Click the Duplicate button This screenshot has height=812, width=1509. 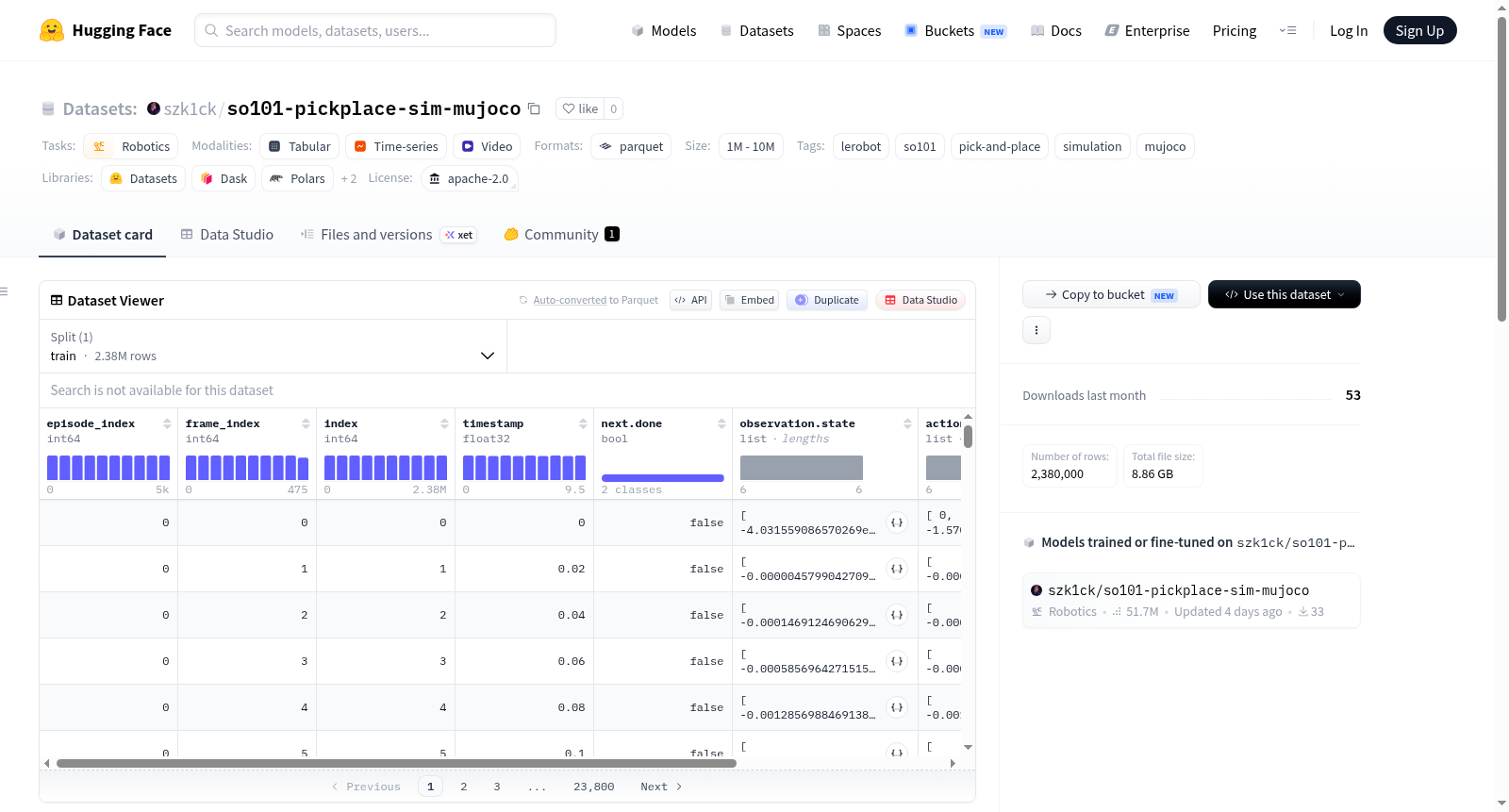pos(827,300)
